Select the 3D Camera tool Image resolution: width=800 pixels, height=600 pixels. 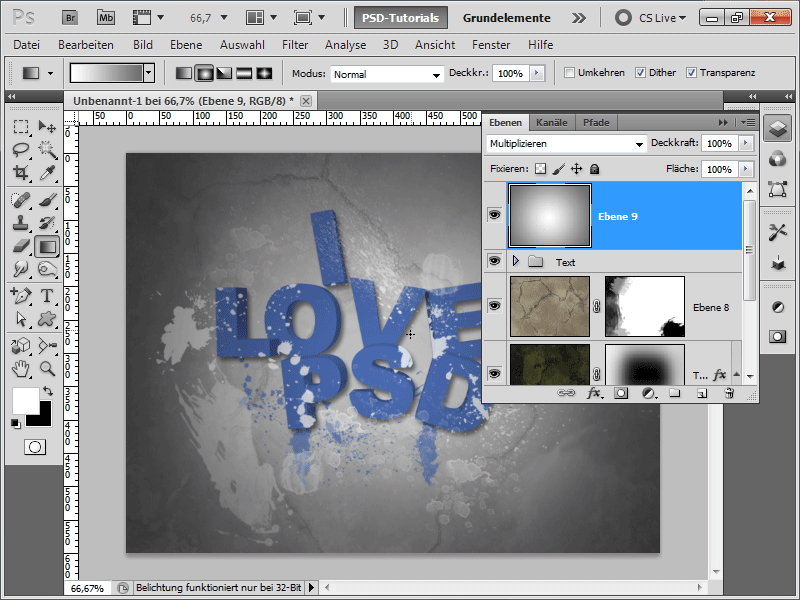pos(47,345)
